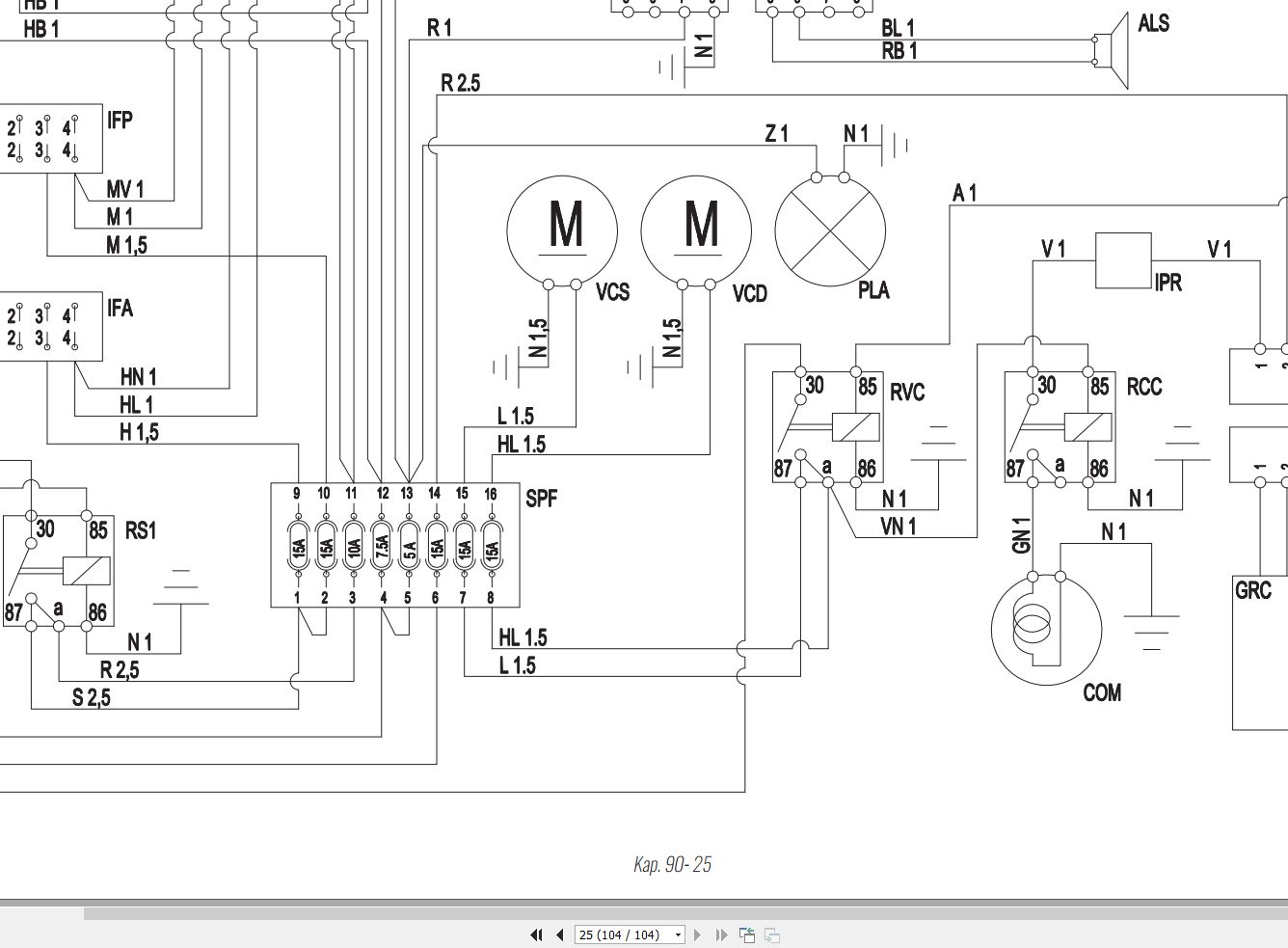
Task: Click the next view icon
Action: 771,934
